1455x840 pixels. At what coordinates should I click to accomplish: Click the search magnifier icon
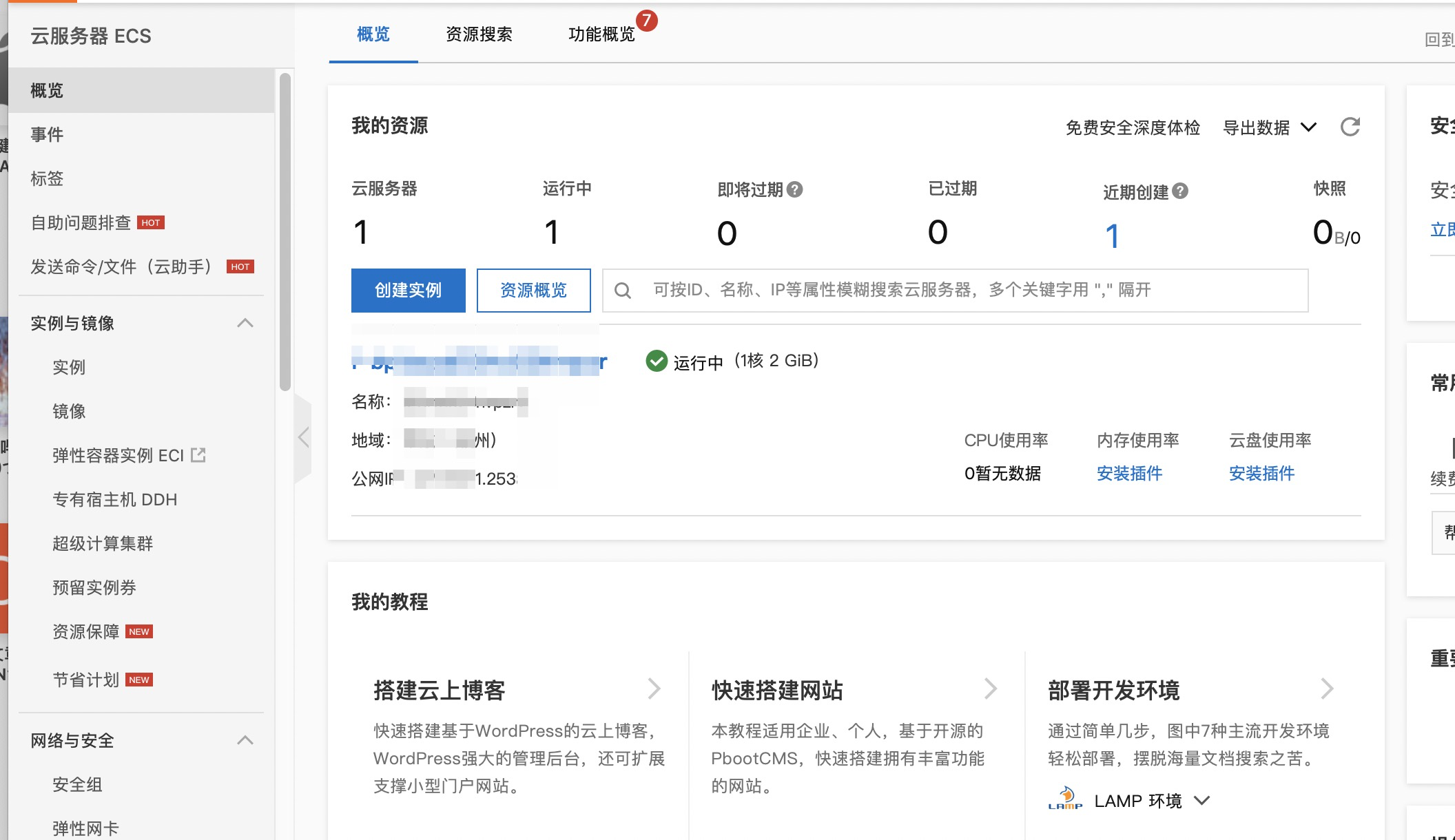[x=623, y=291]
